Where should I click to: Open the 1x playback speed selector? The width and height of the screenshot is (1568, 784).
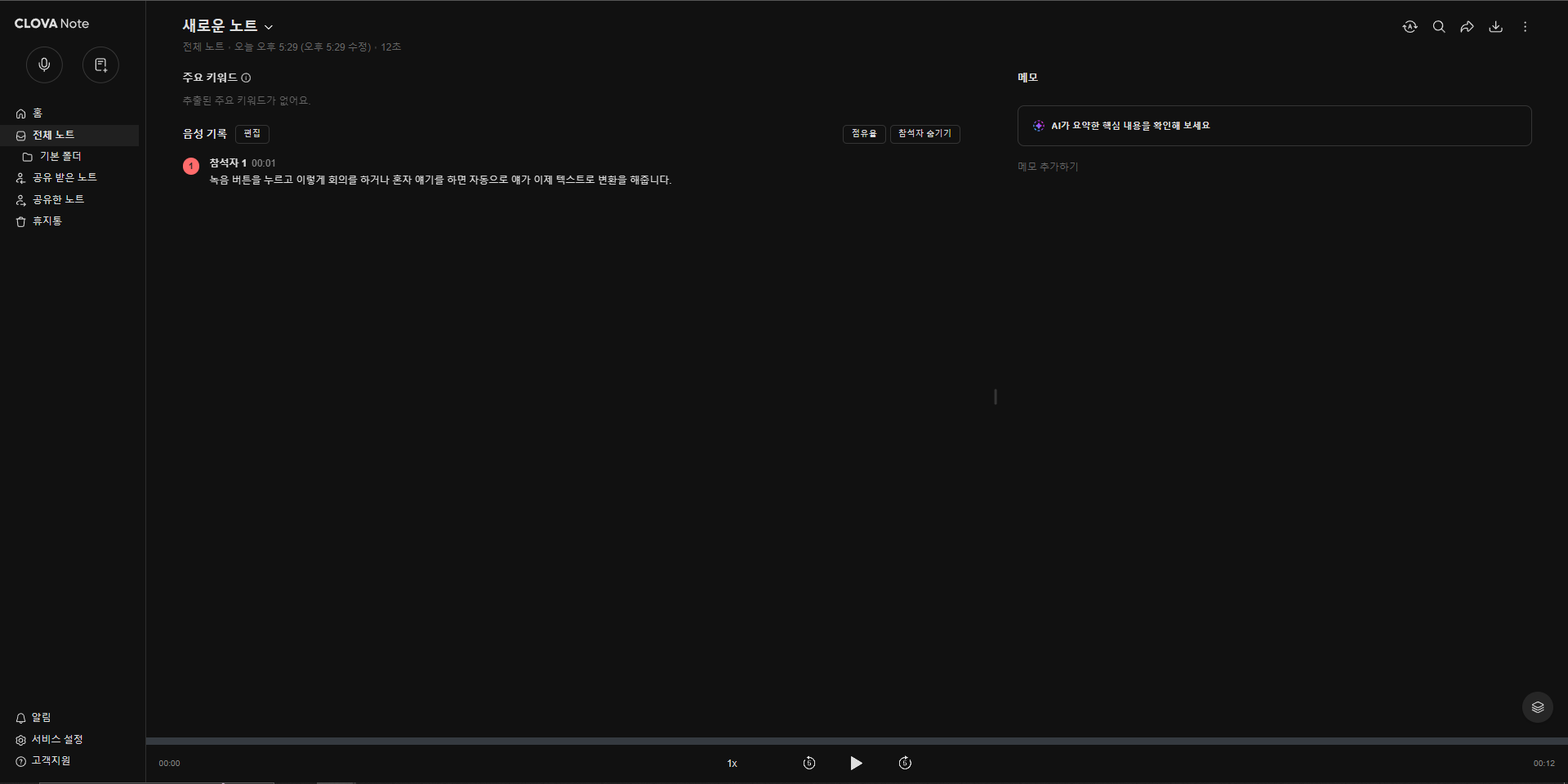[732, 764]
